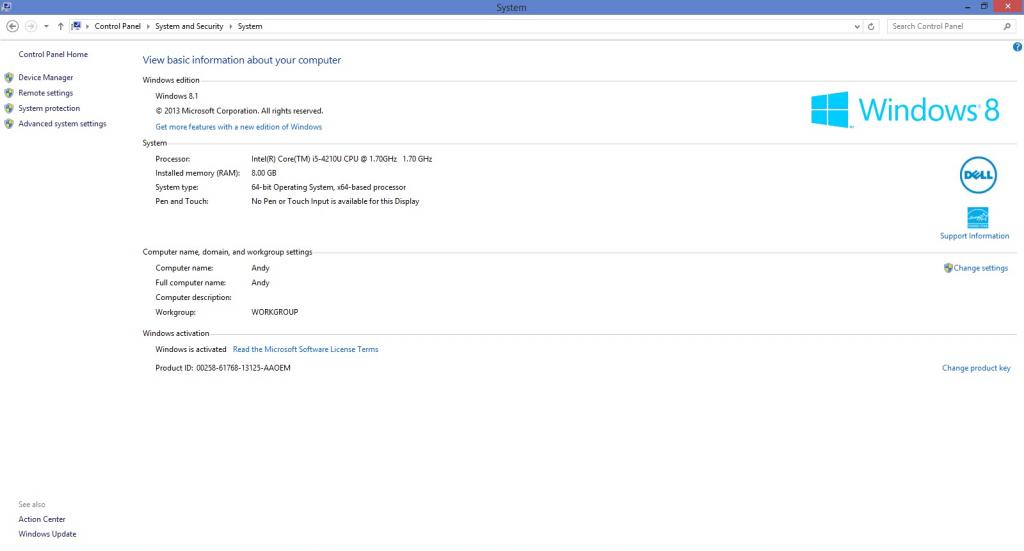Open Control Panel Home

coord(53,54)
